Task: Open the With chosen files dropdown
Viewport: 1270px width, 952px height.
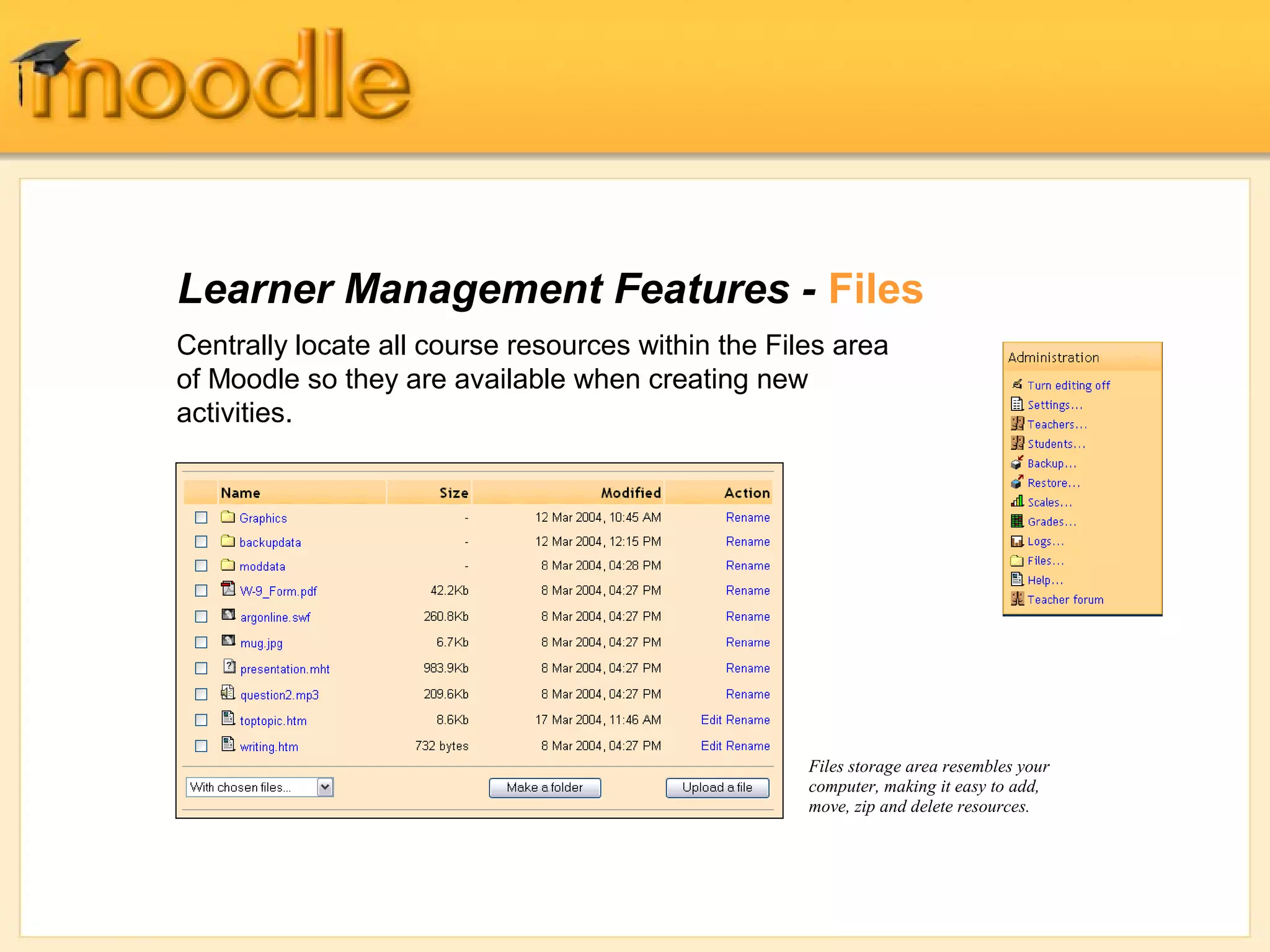Action: tap(260, 787)
